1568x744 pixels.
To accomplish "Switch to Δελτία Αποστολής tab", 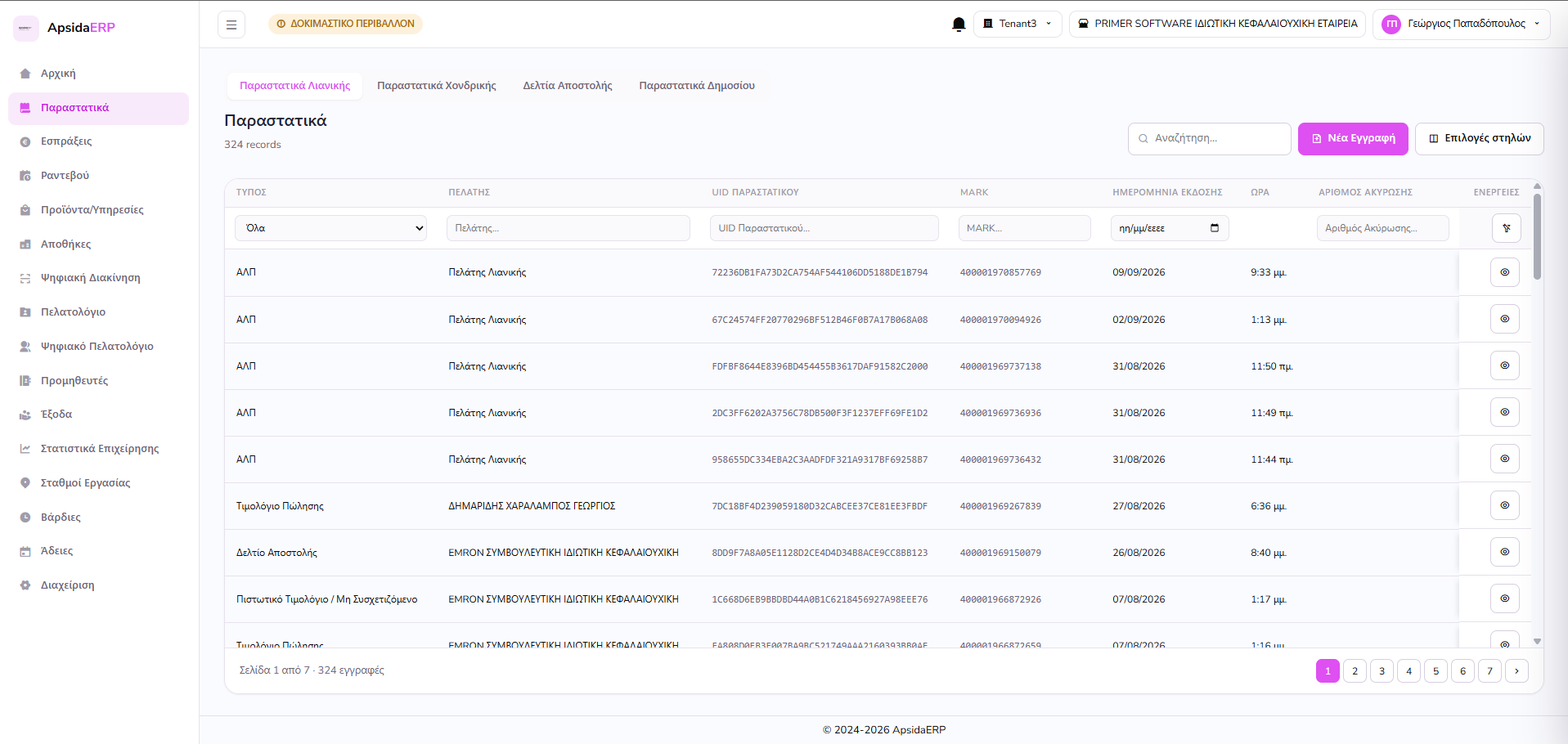I will pos(568,86).
